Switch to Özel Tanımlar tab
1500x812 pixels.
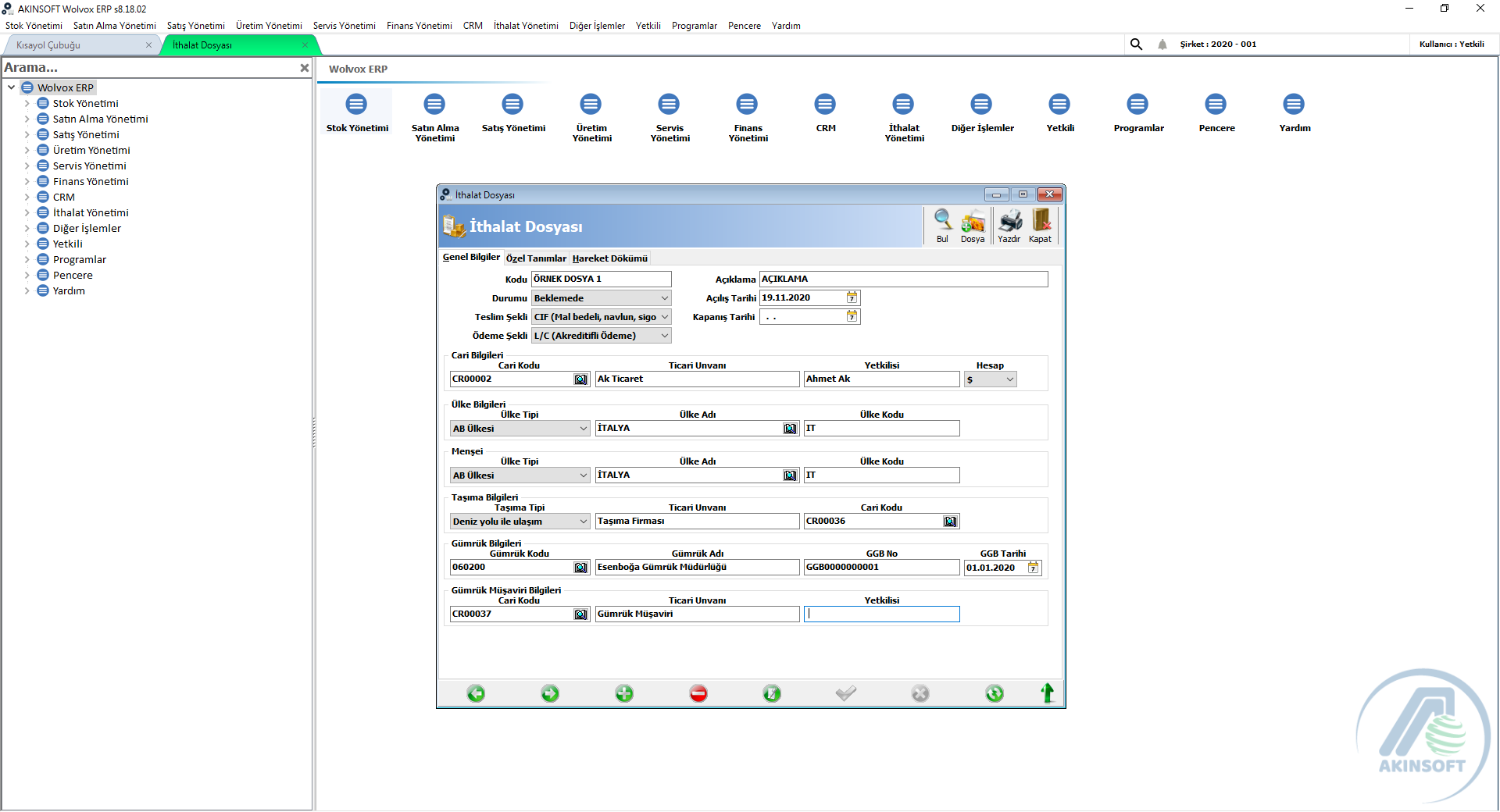pos(536,258)
